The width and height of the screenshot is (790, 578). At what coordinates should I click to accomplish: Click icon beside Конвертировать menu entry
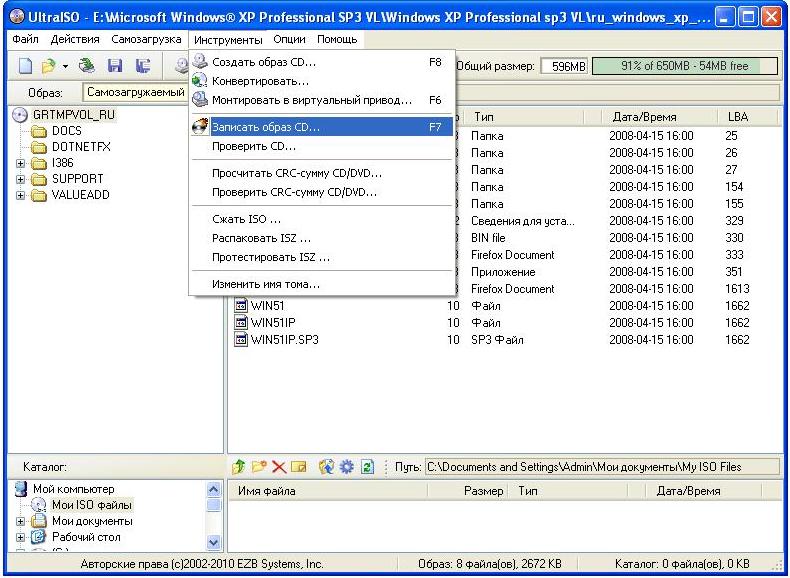click(200, 81)
